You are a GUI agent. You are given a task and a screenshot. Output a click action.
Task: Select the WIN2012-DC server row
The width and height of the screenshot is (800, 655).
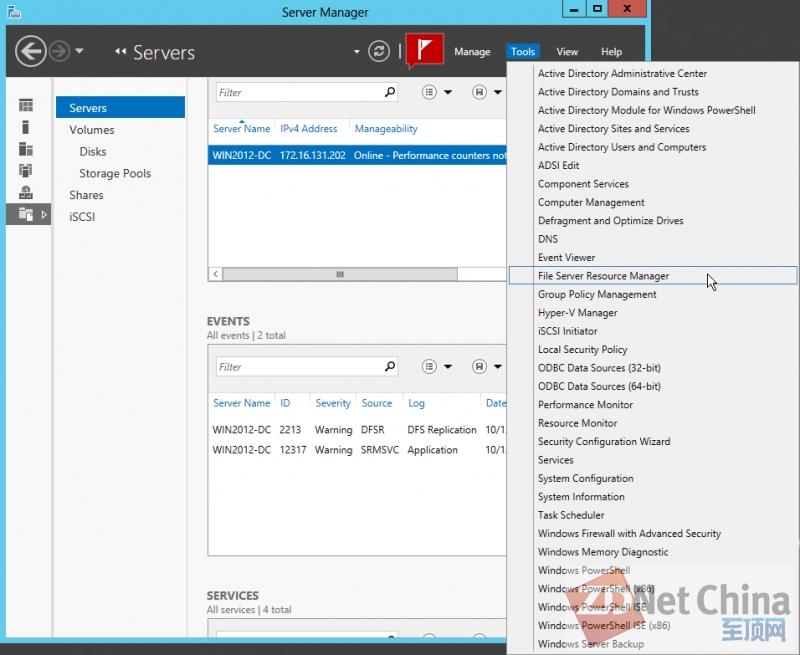point(357,155)
